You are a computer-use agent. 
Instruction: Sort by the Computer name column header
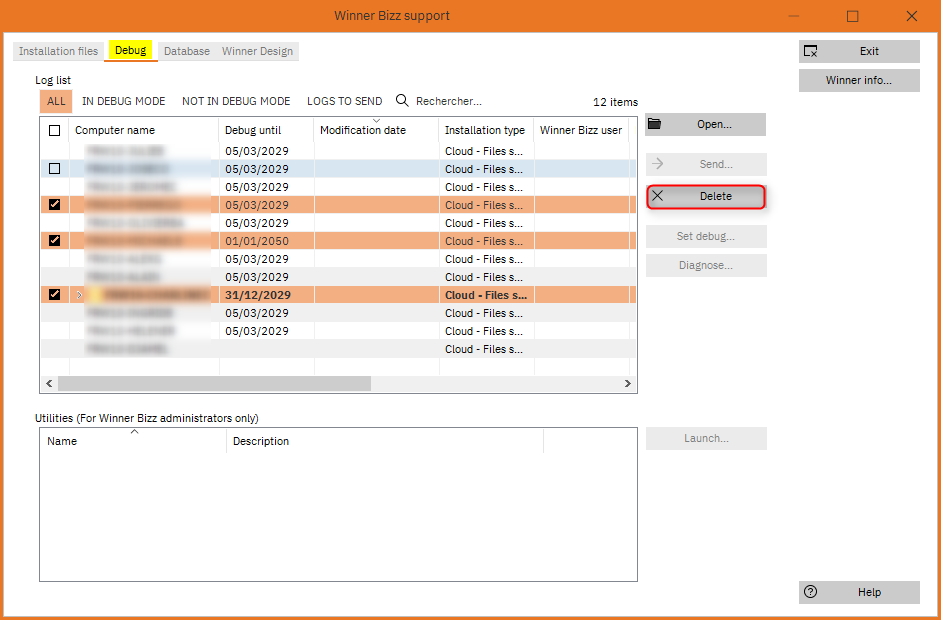144,130
